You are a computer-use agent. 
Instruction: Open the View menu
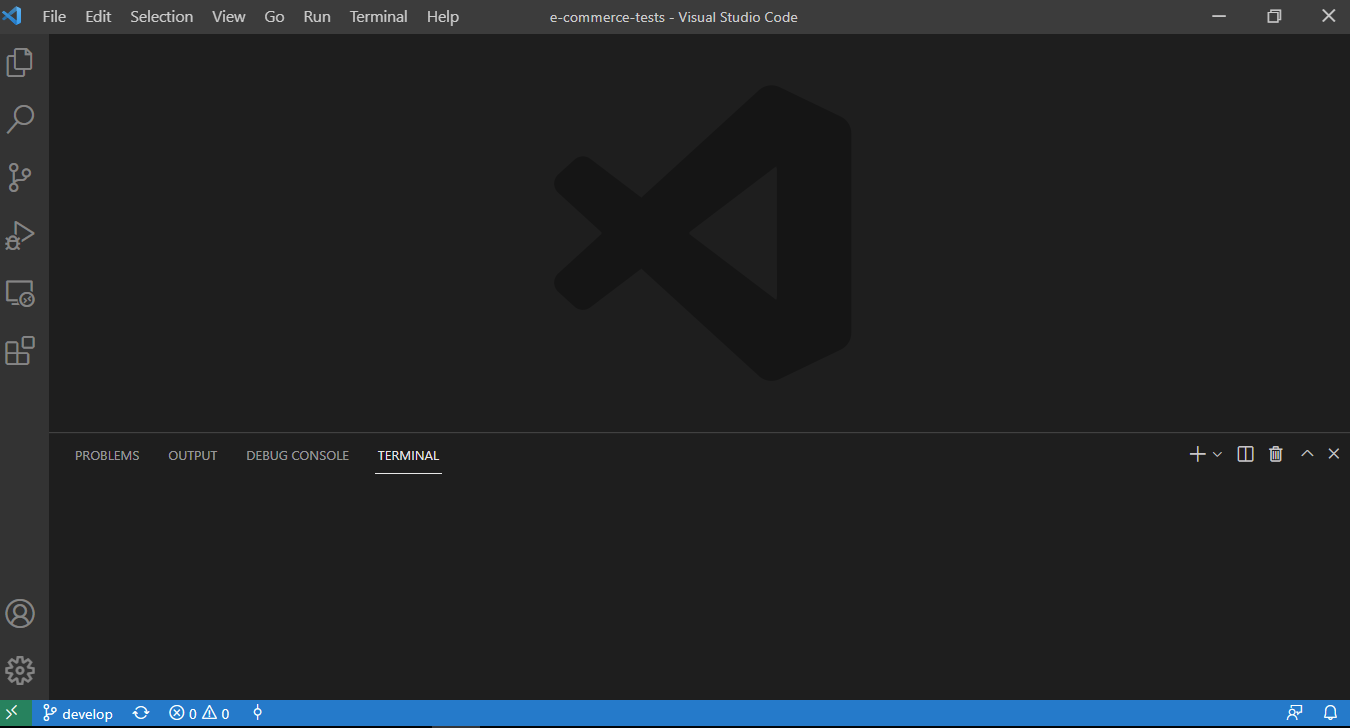(x=229, y=17)
